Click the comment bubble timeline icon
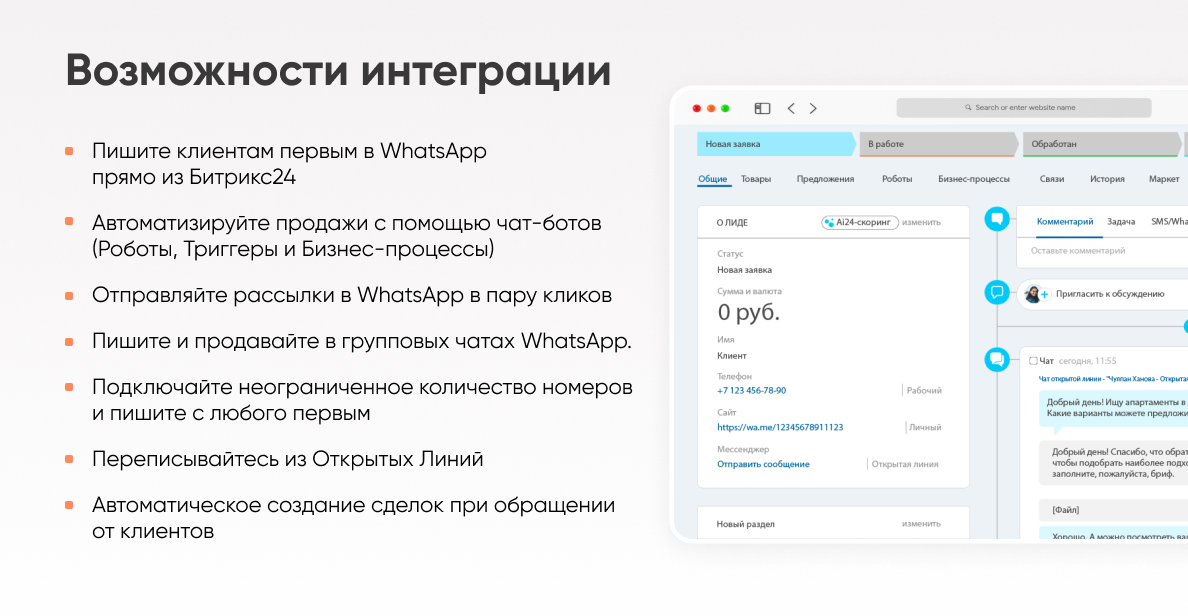The width and height of the screenshot is (1188, 616). 997,220
